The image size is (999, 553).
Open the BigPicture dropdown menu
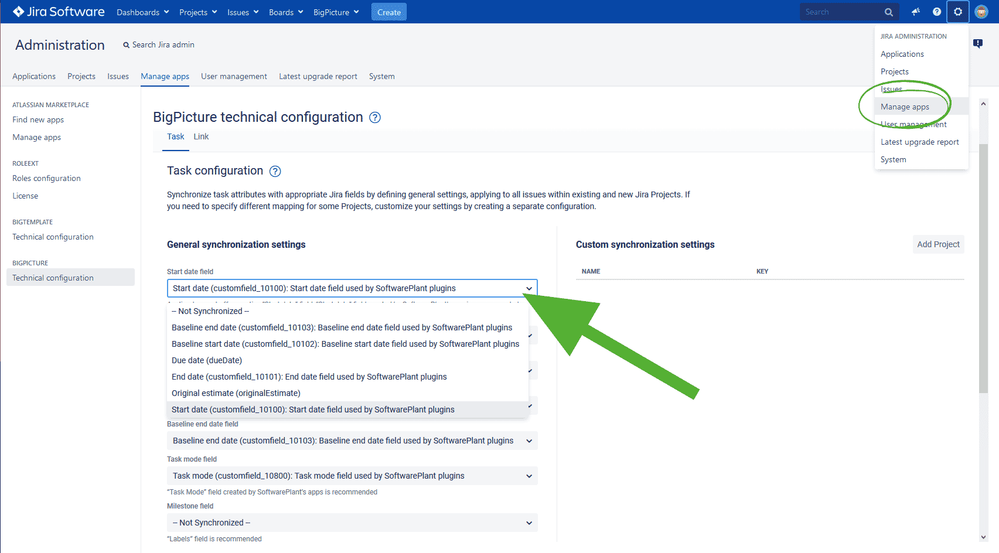336,12
